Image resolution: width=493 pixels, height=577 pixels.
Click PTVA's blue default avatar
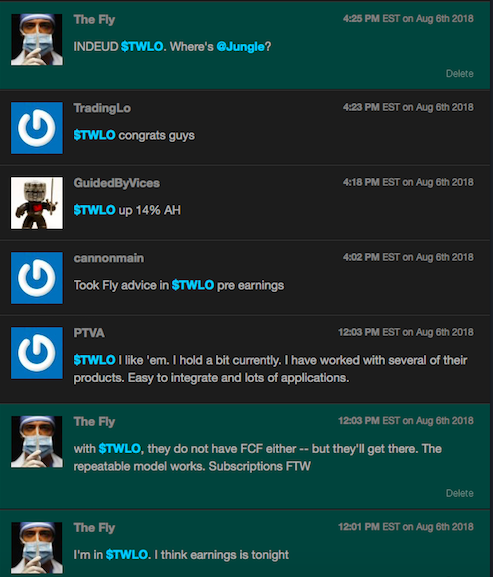click(37, 353)
